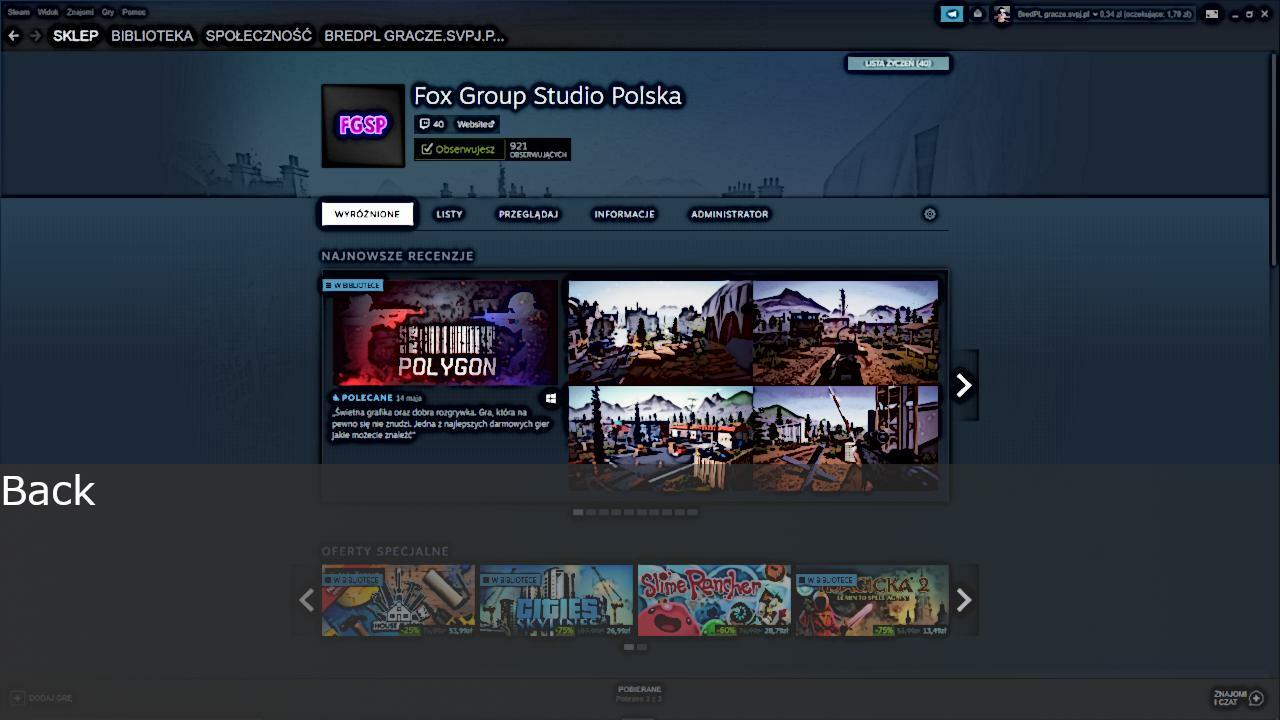Image resolution: width=1280 pixels, height=720 pixels.
Task: Click the NAJNOWSZE RECENZJE heading
Action: pos(397,256)
